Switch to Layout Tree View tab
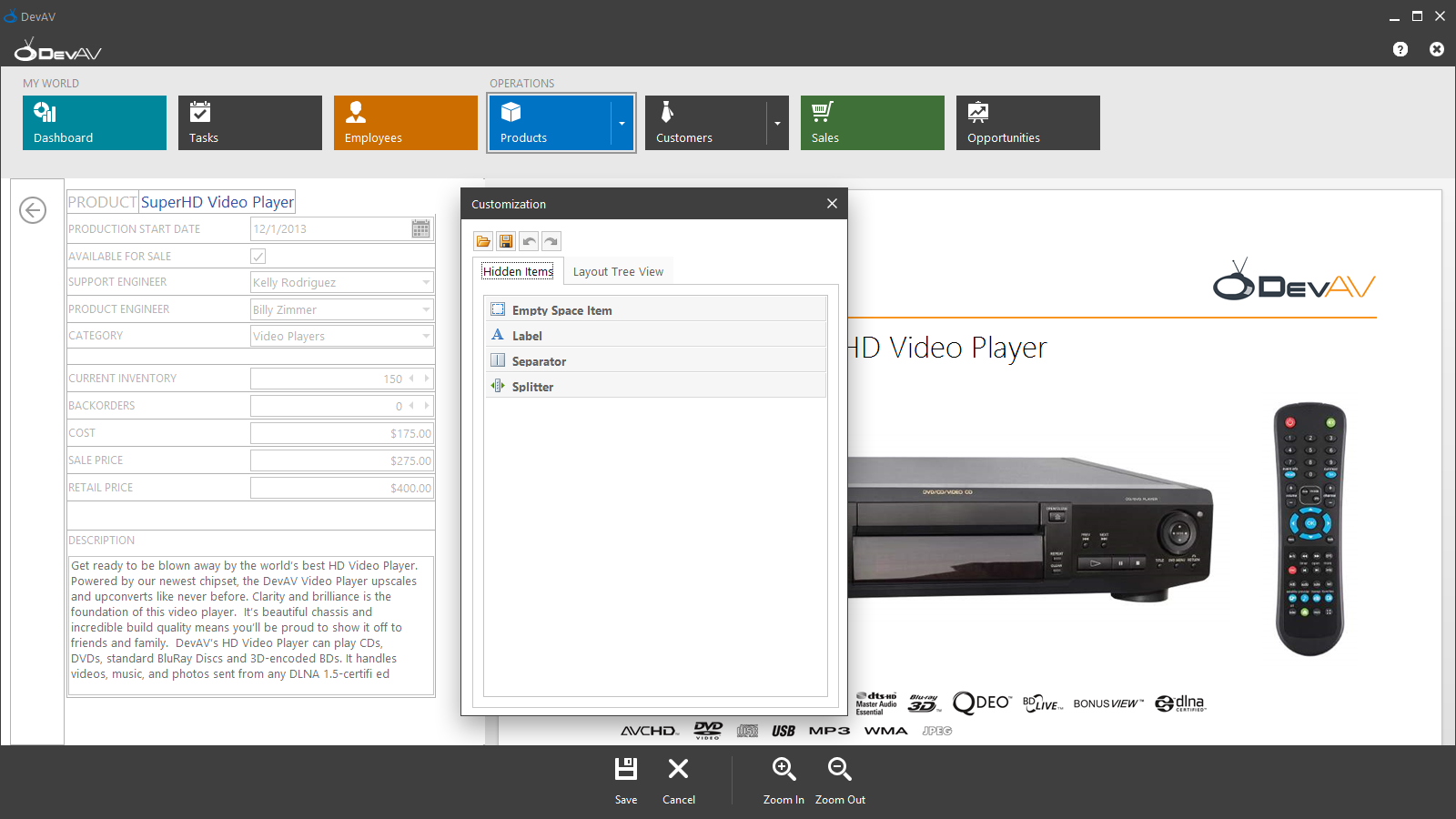This screenshot has height=819, width=1456. pyautogui.click(x=618, y=272)
